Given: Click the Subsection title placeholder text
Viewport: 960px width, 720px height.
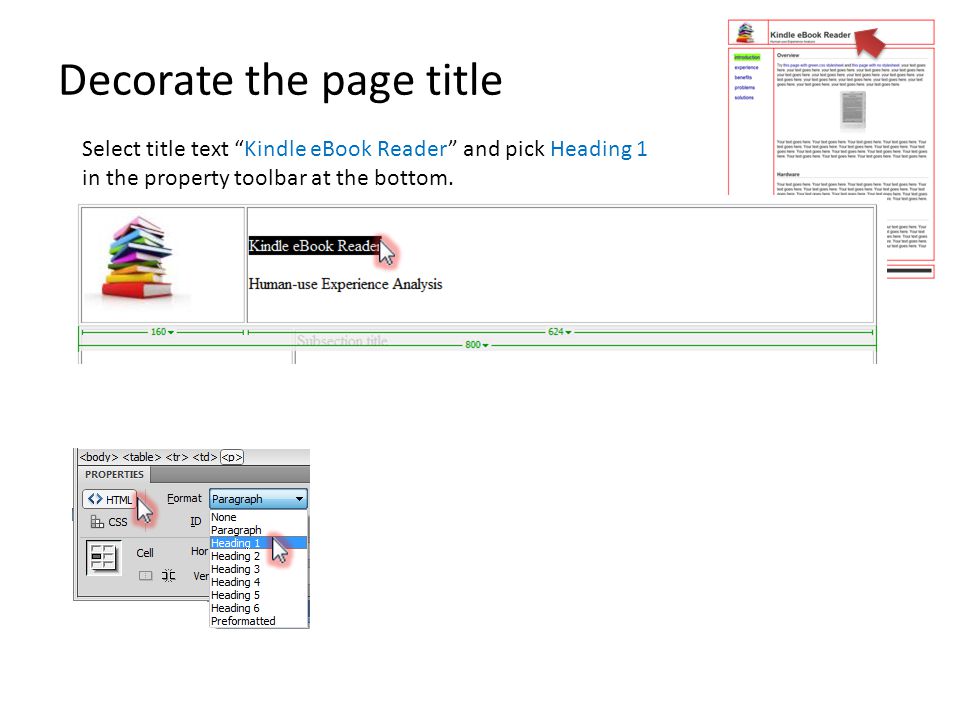Looking at the screenshot, I should (342, 340).
